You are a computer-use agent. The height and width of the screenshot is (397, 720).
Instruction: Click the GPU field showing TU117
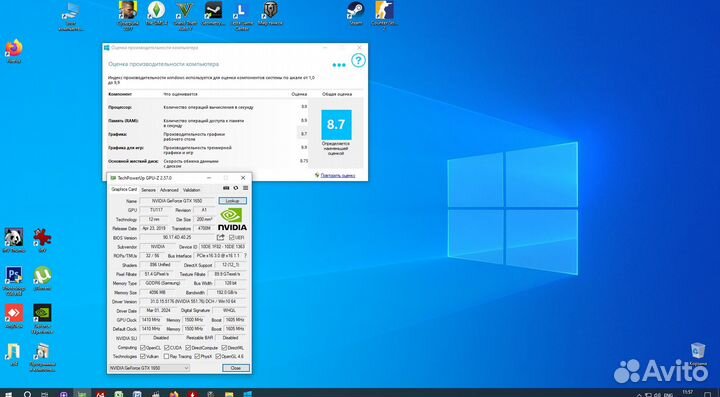[156, 210]
